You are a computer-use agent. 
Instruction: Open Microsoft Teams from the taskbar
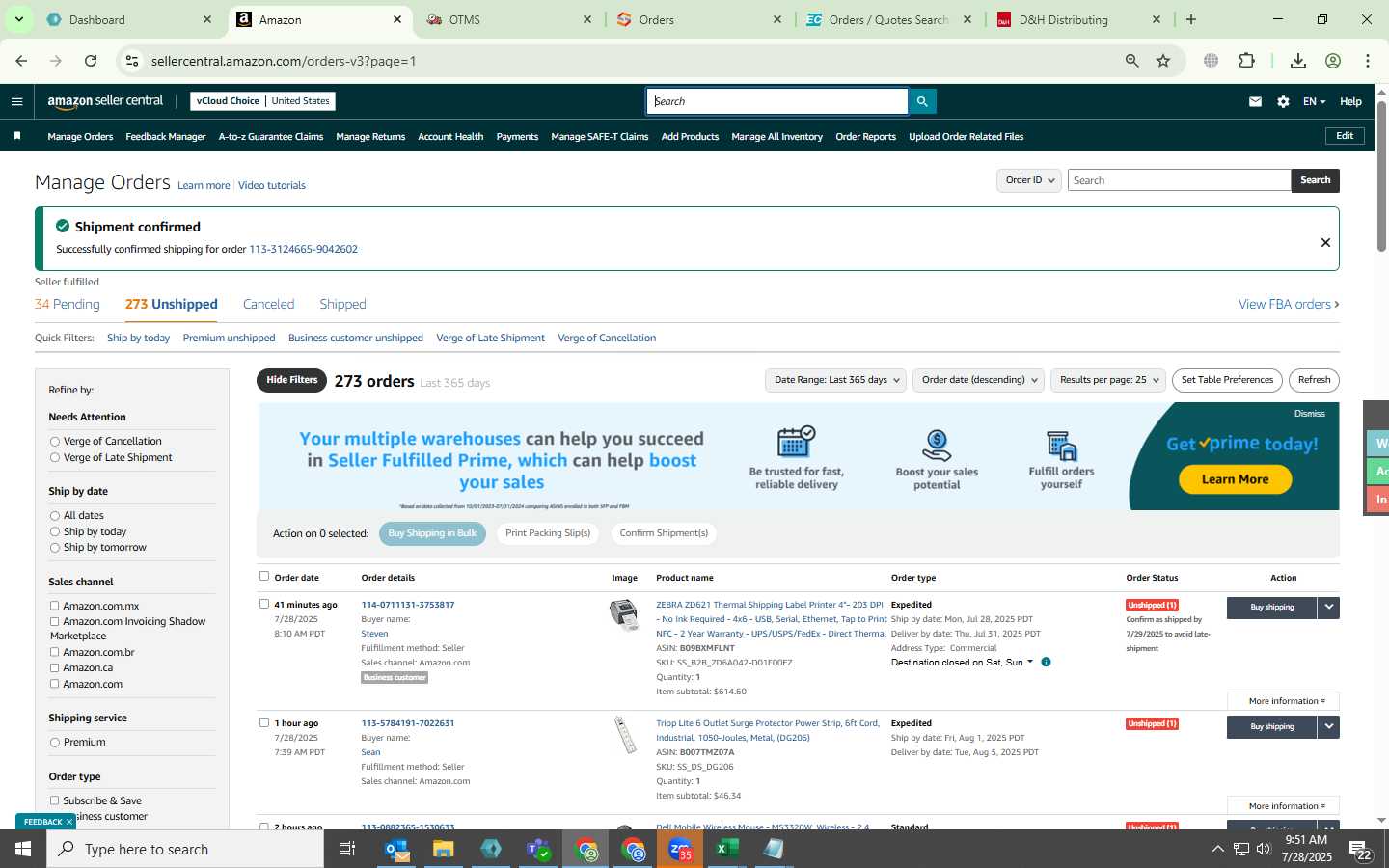tap(538, 849)
